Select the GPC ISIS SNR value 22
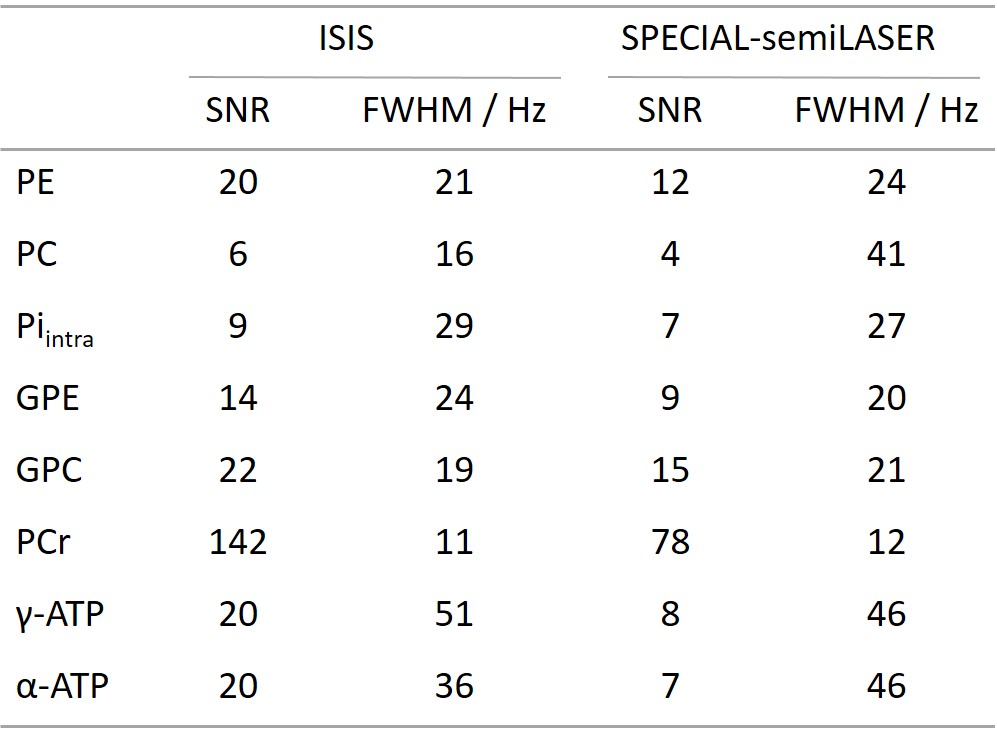 (x=237, y=470)
